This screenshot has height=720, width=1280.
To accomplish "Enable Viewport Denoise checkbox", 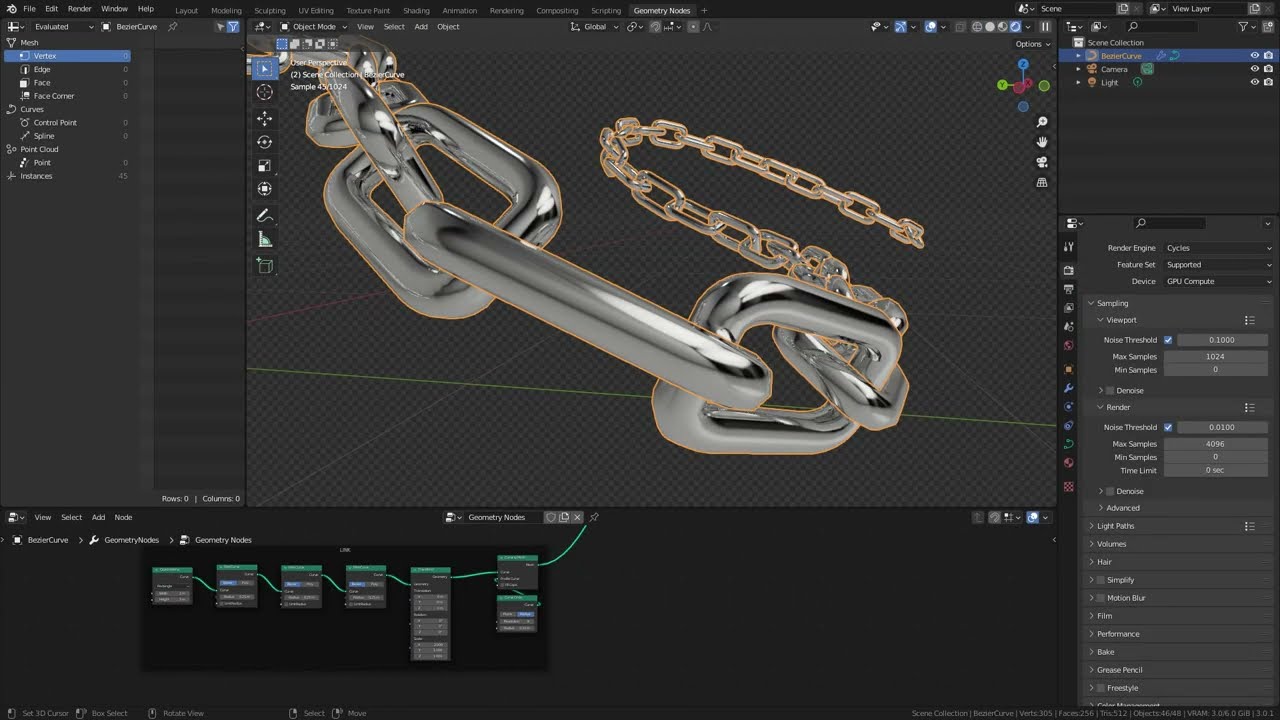I will (1109, 390).
